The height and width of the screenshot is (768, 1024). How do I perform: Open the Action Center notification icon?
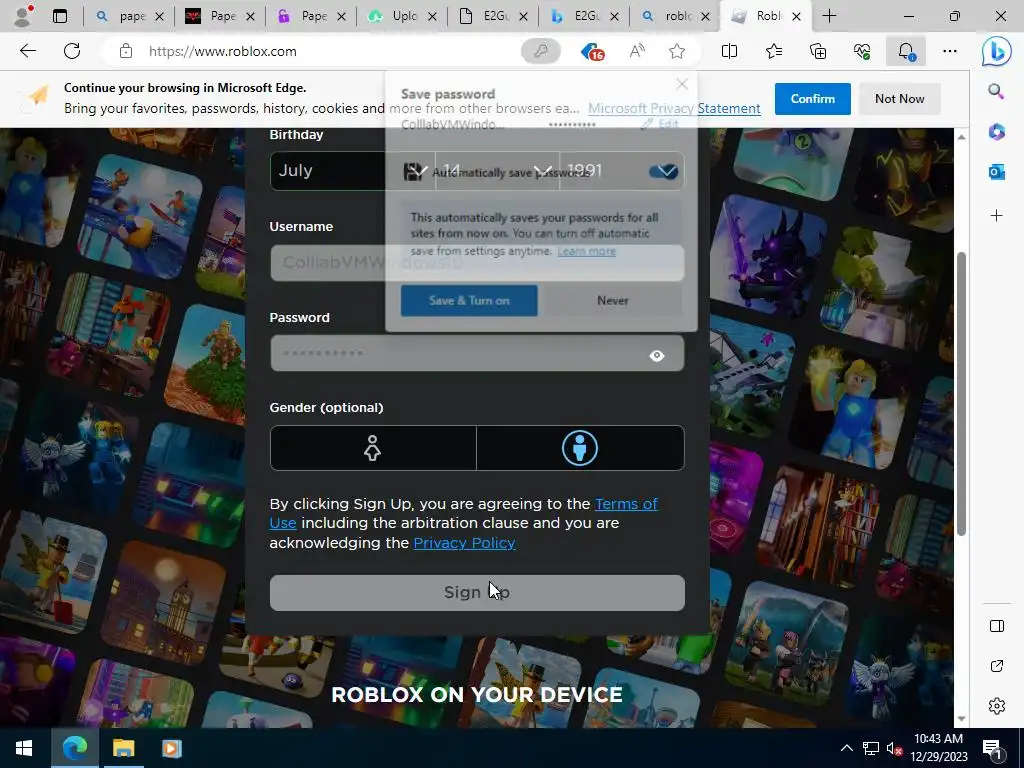pyautogui.click(x=993, y=748)
